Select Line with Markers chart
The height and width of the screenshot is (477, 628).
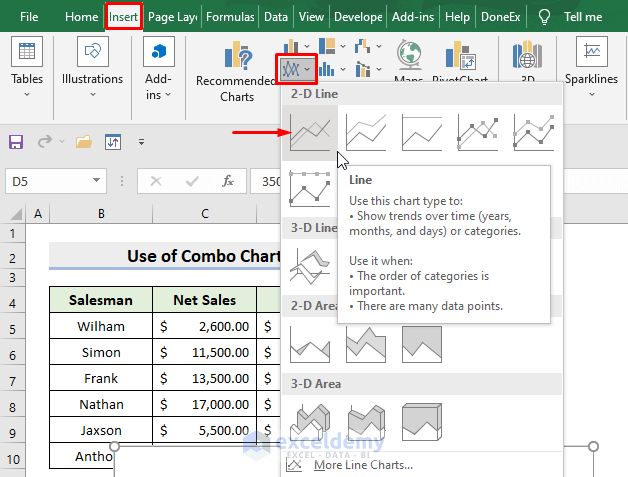(x=477, y=132)
